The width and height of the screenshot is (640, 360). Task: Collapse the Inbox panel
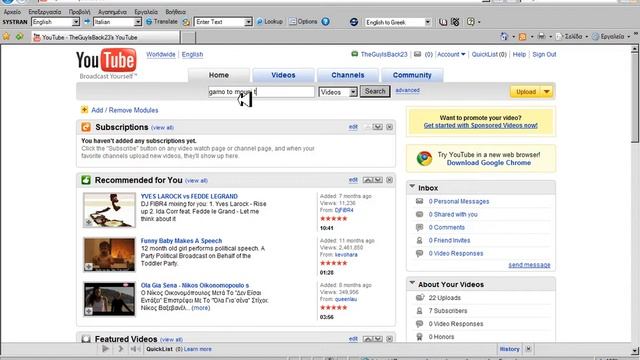pos(412,187)
